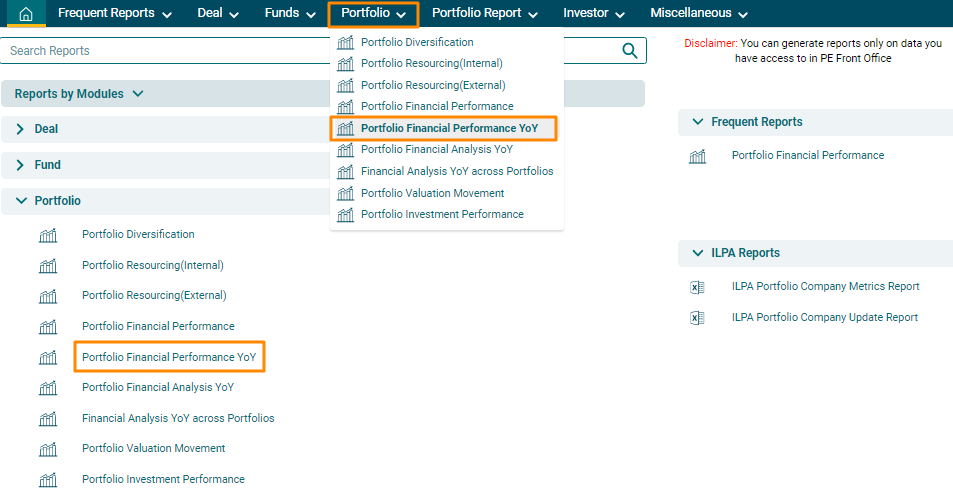This screenshot has width=953, height=497.
Task: Collapse the Portfolio module section
Action: (x=21, y=201)
